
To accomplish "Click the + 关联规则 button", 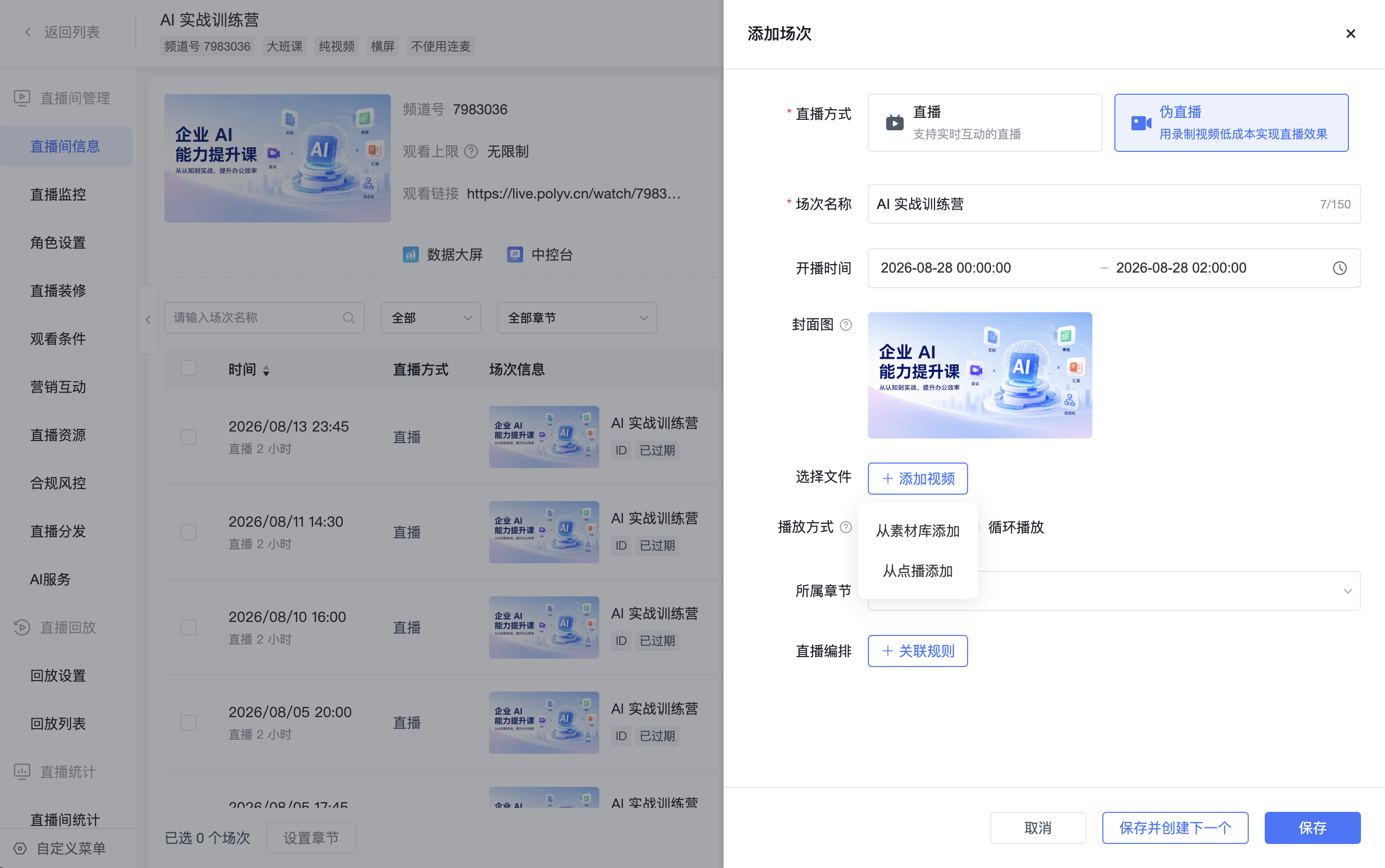I will [917, 651].
